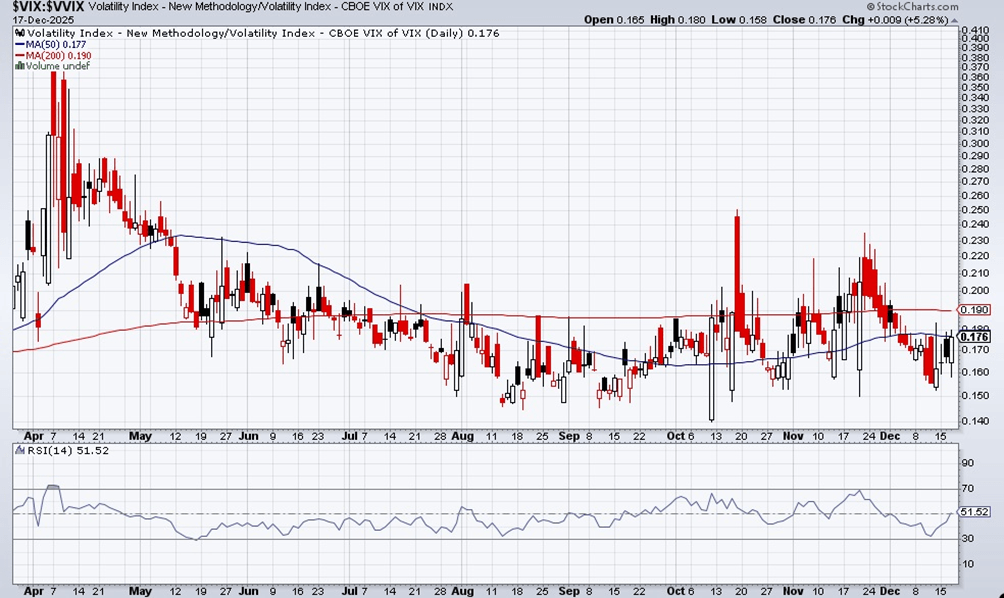
Task: Click the small up triangle after the Chg percentage
Action: pos(955,20)
